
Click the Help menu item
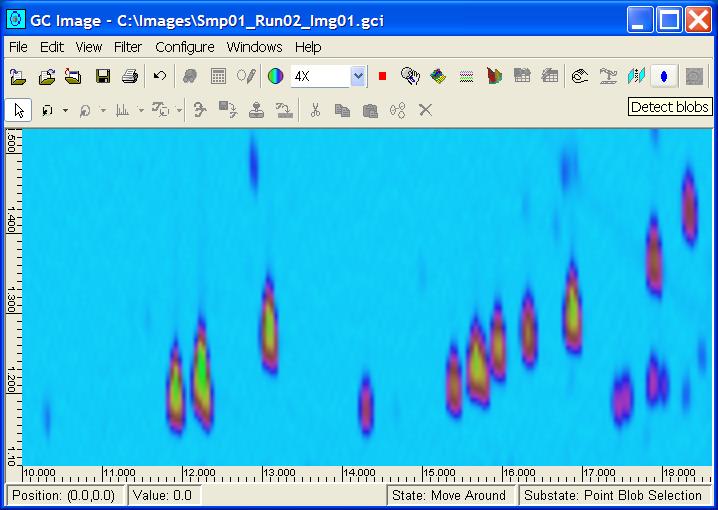pos(308,47)
